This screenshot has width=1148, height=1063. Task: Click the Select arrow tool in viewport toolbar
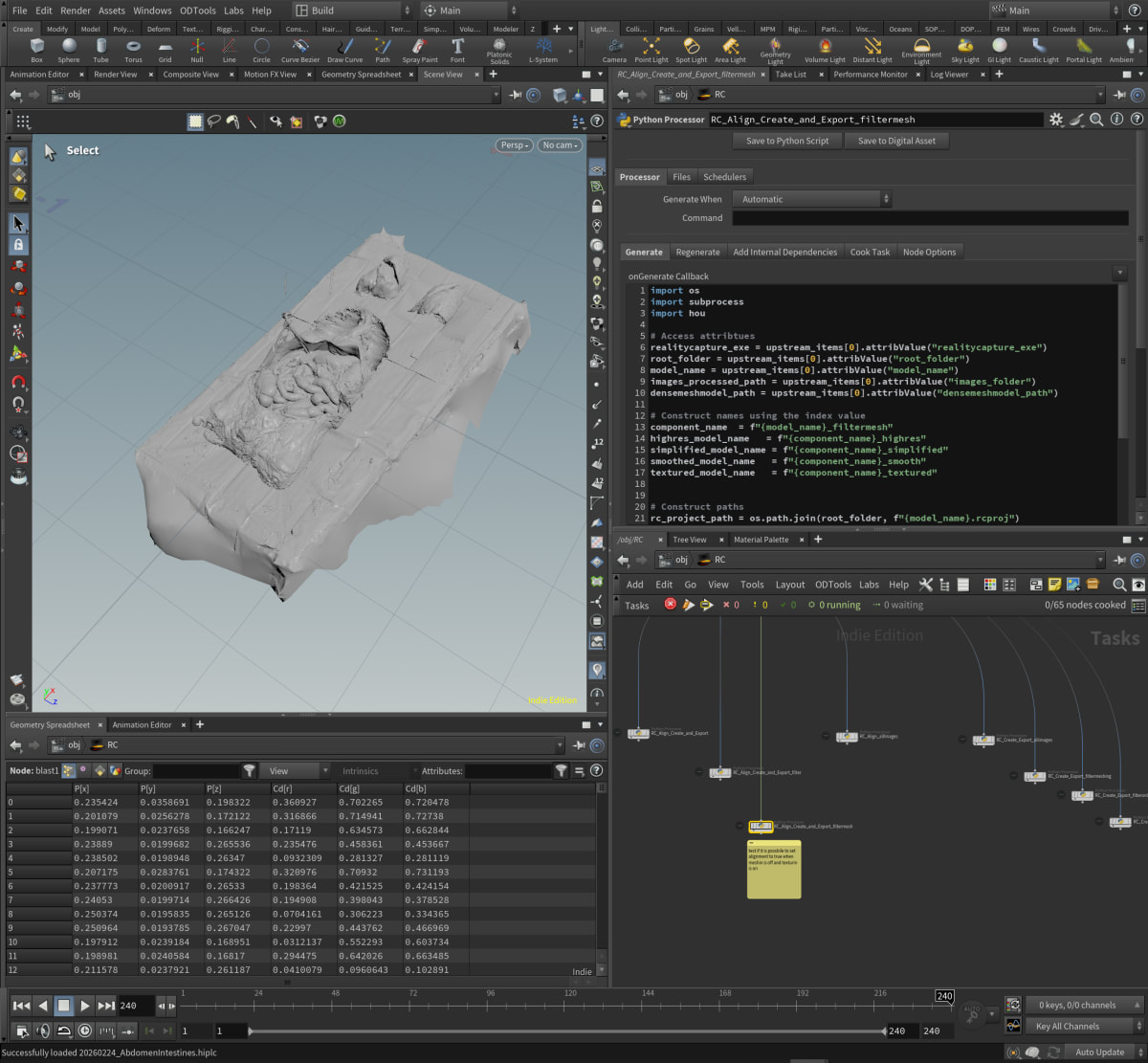pos(18,223)
